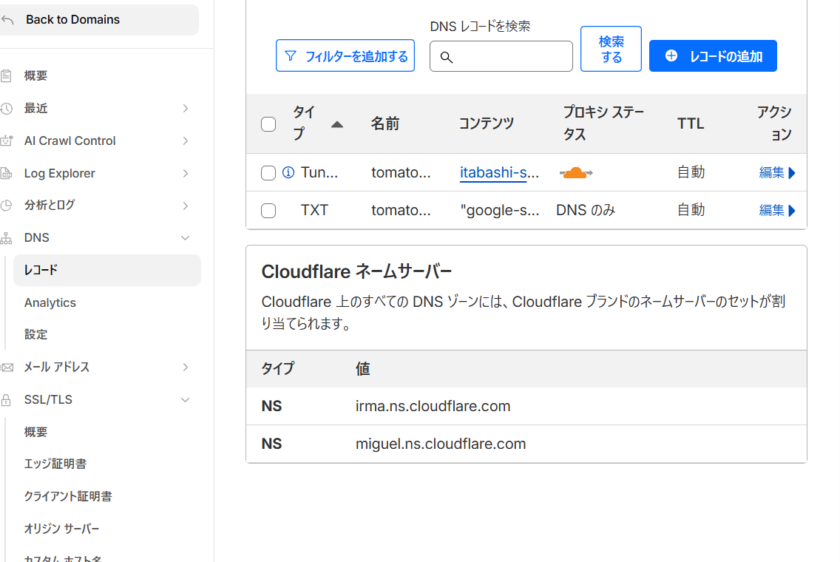Click the Back to Domains arrow icon

point(7,20)
